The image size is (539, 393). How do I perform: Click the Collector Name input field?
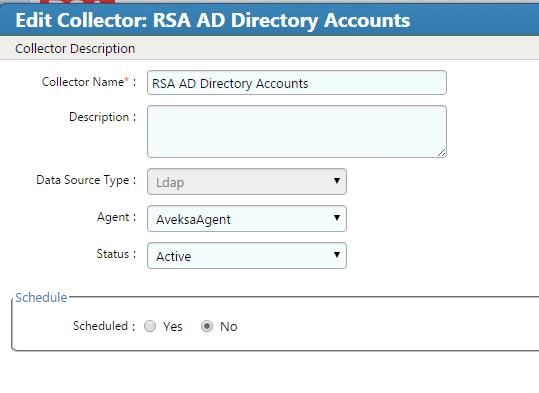coord(297,83)
